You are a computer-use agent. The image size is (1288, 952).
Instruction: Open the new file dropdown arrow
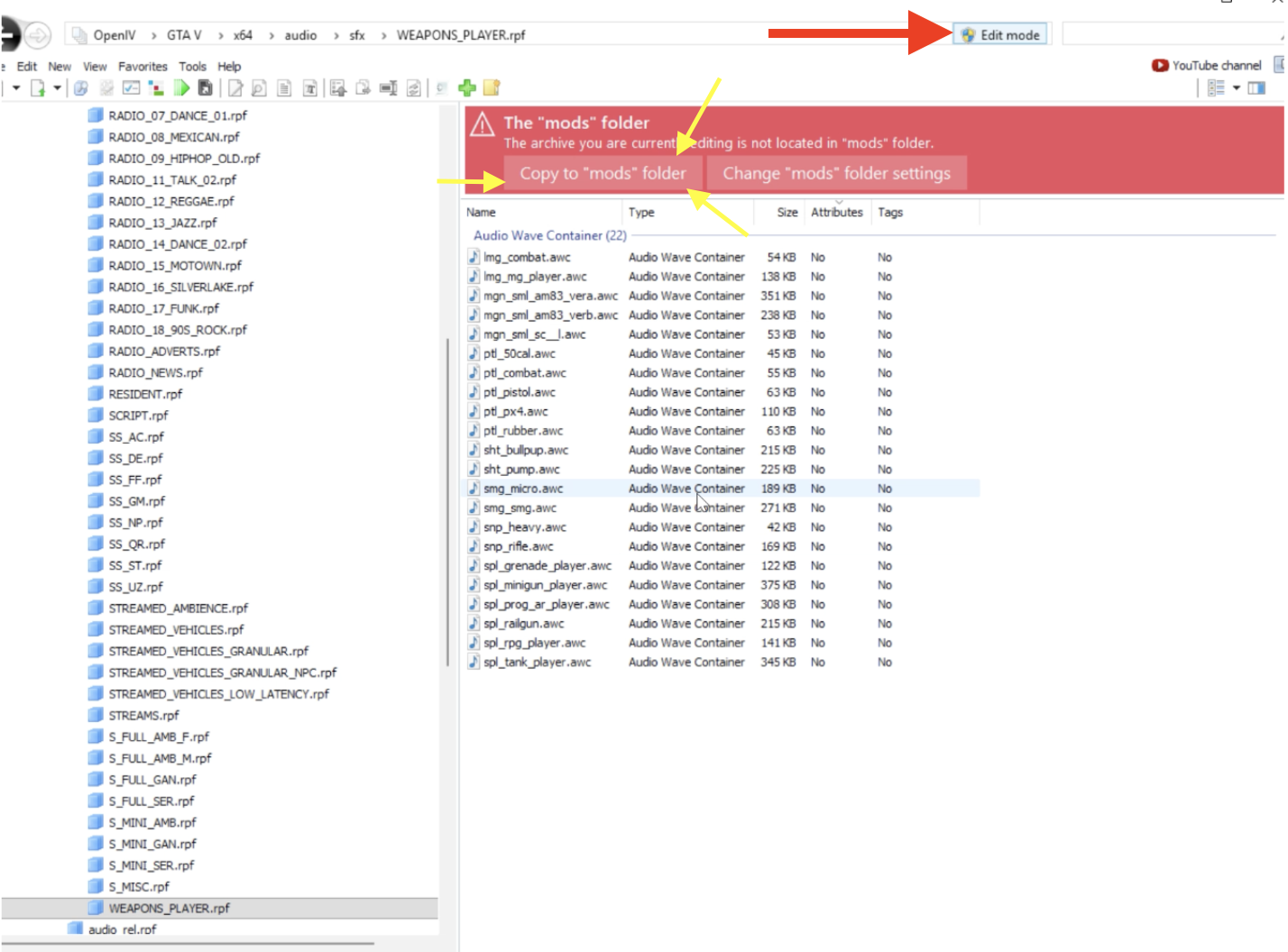57,87
